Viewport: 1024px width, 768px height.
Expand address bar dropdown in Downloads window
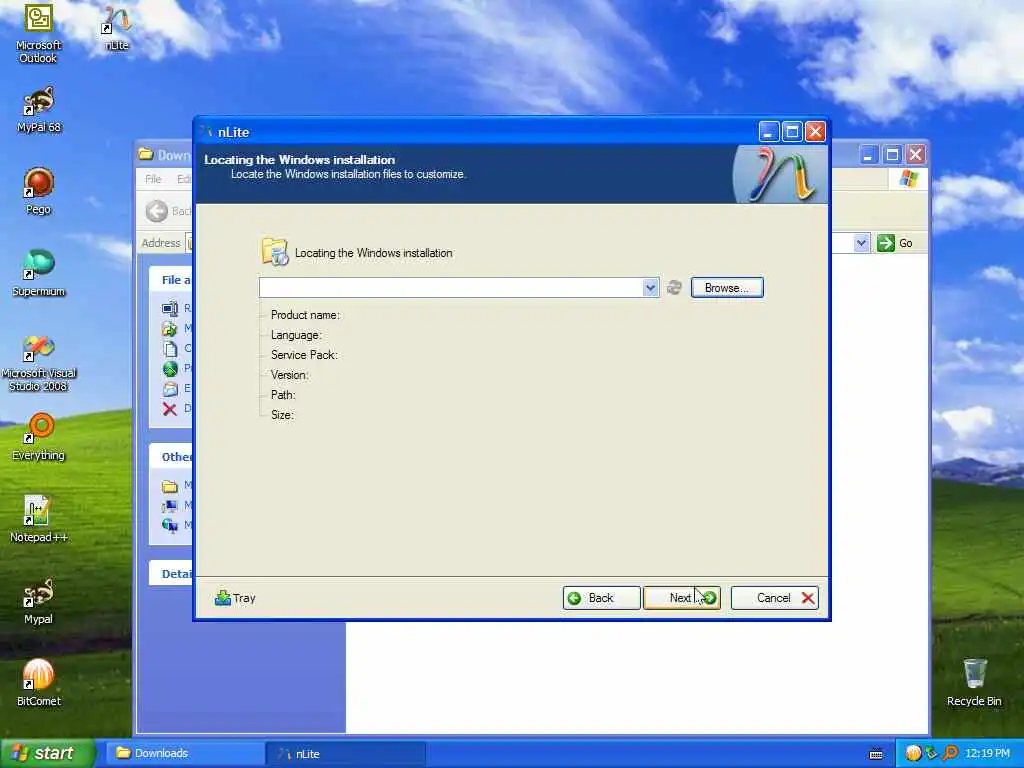(x=861, y=243)
